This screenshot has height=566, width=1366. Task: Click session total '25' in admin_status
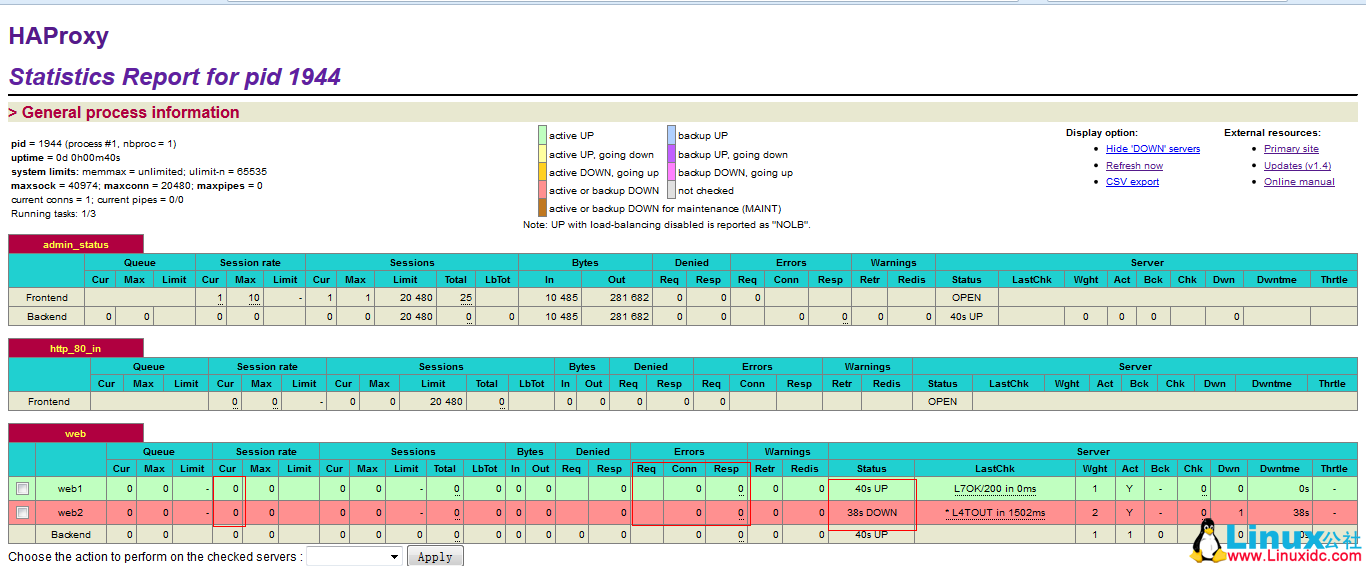point(466,298)
